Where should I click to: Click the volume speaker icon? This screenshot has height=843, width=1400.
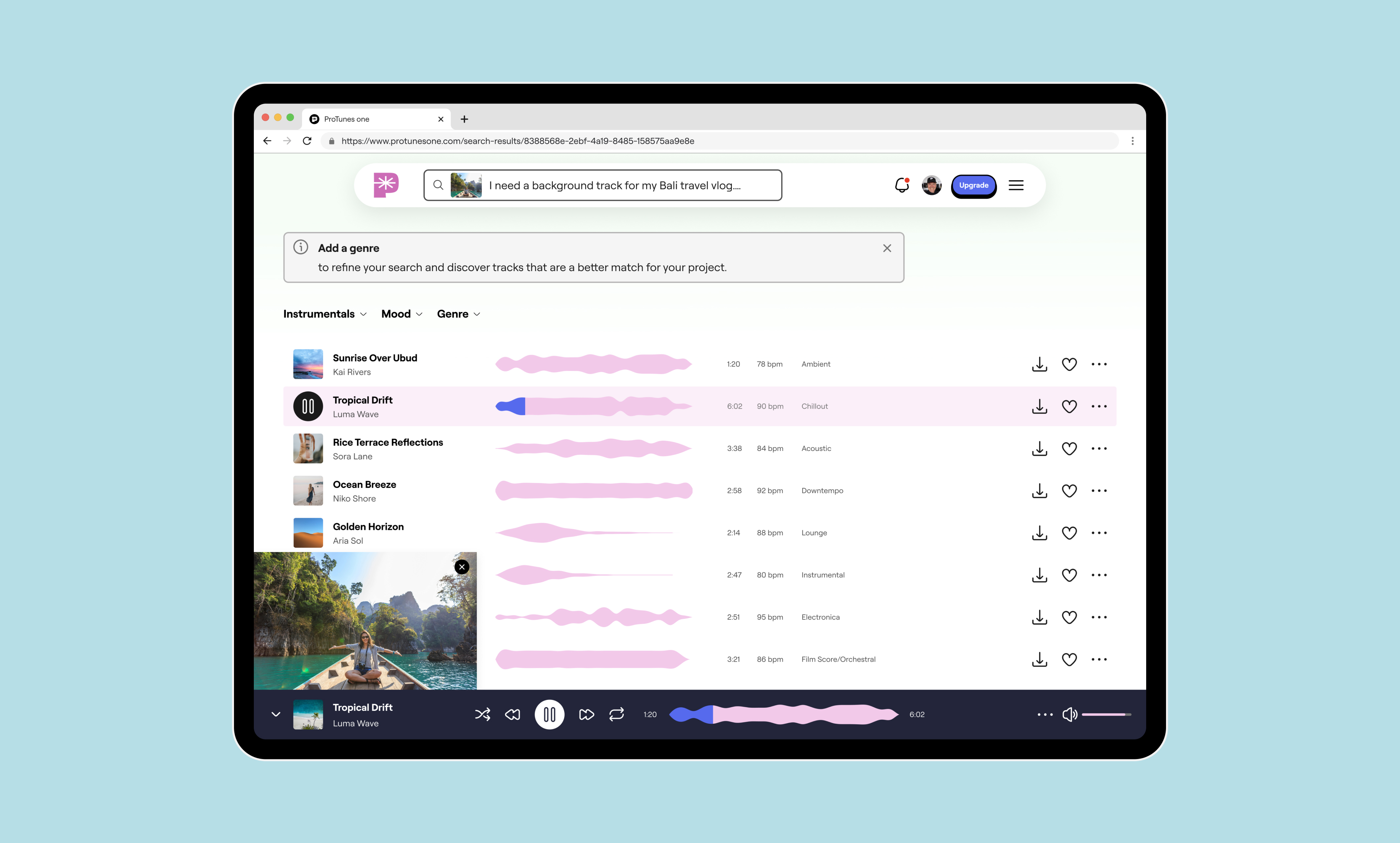pyautogui.click(x=1069, y=715)
